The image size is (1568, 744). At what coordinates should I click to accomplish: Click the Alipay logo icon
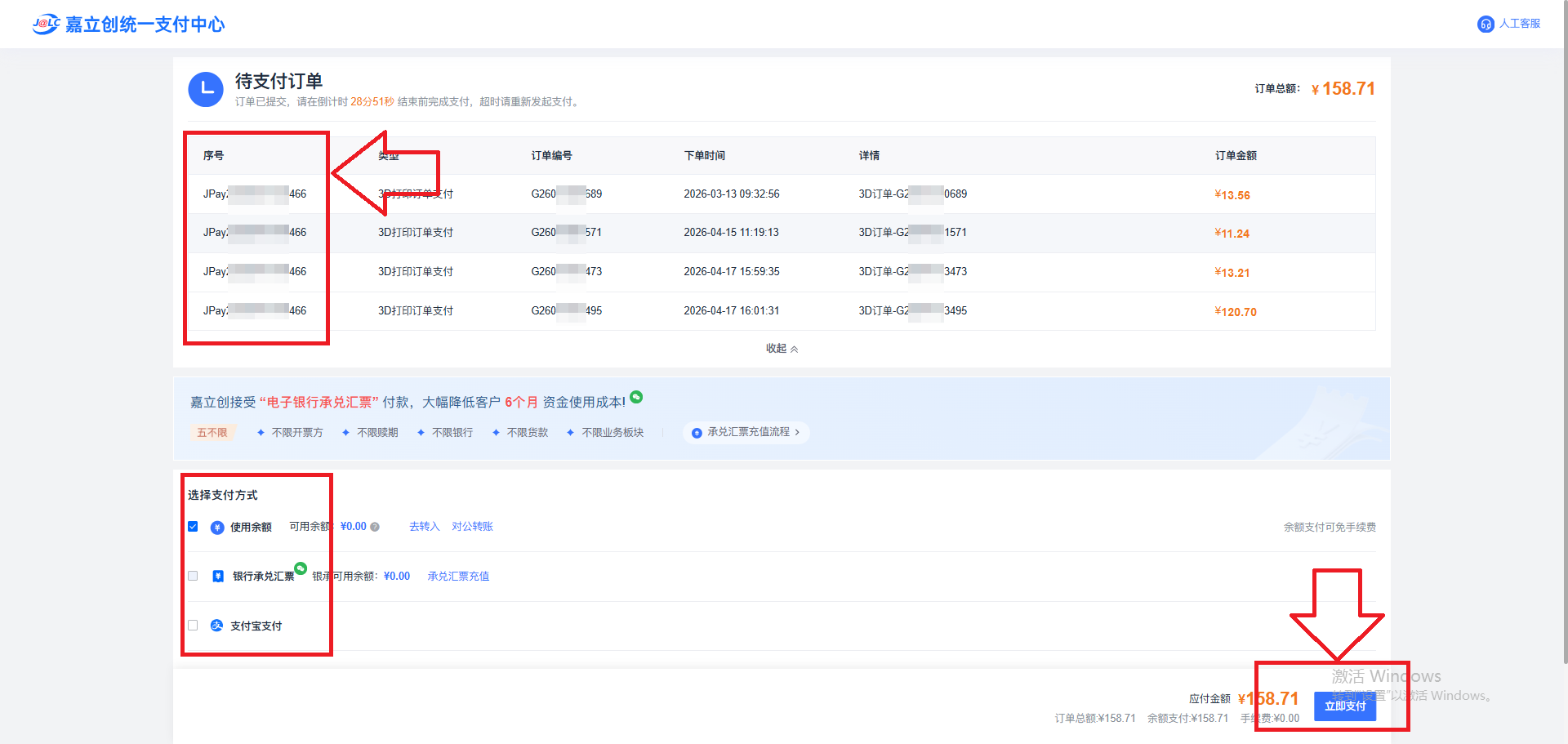point(216,626)
